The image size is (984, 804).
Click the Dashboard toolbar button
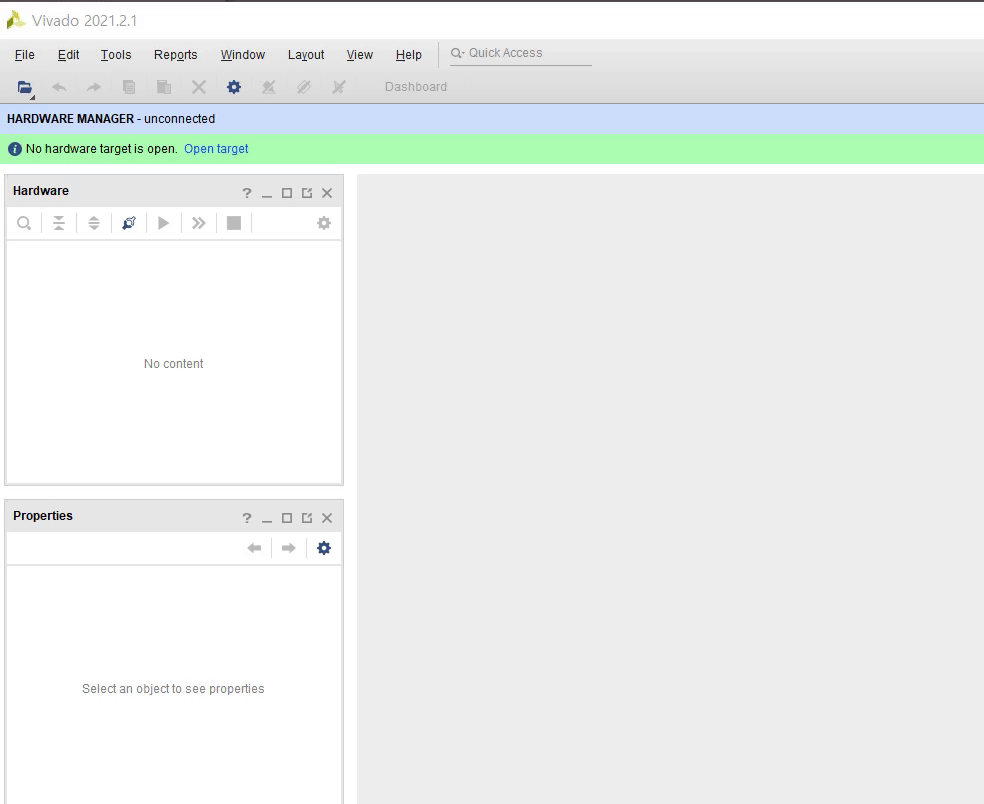coord(416,87)
